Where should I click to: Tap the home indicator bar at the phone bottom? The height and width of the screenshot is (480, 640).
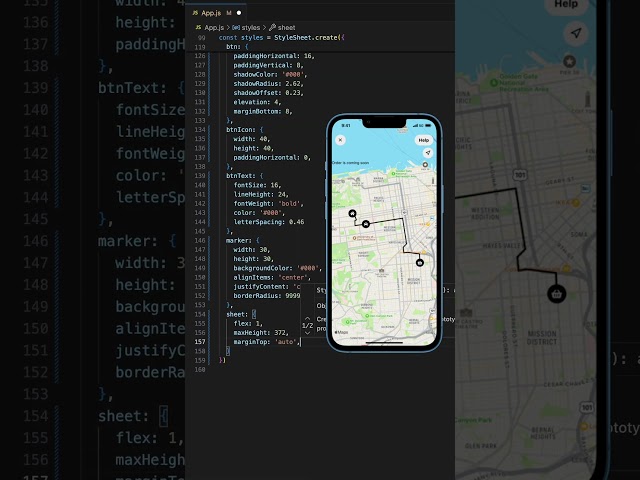click(384, 343)
